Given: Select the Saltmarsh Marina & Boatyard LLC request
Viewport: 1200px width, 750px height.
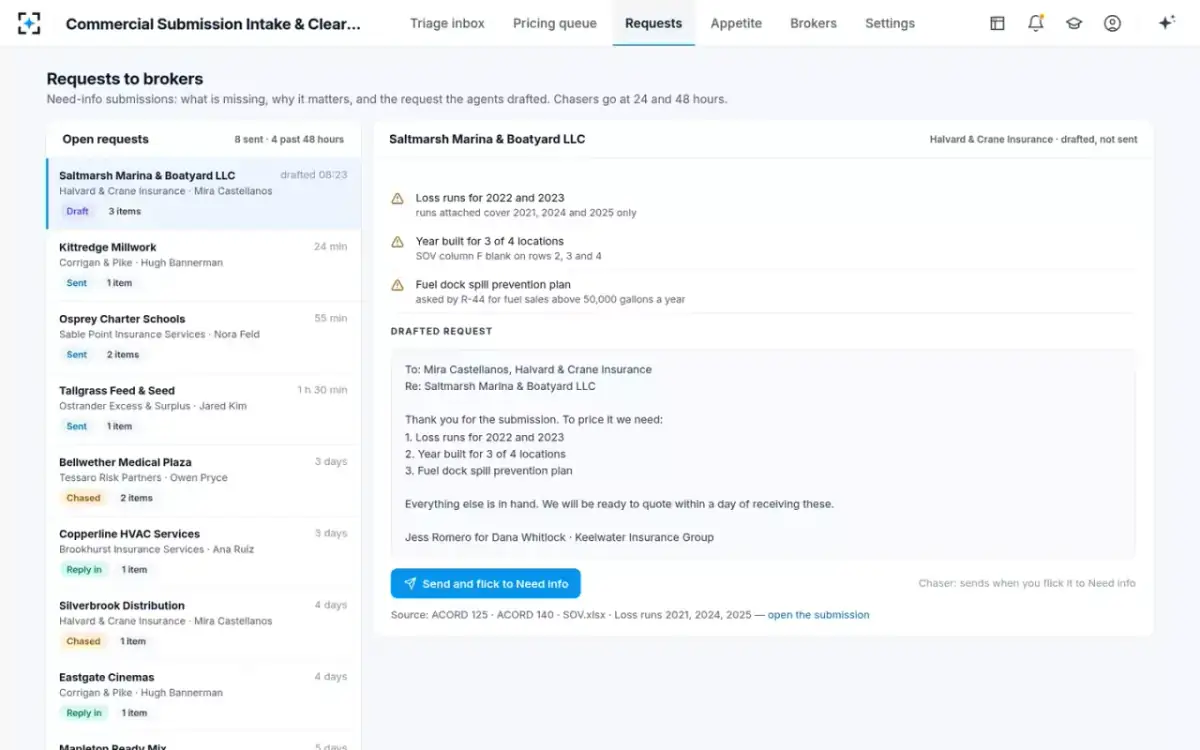Looking at the screenshot, I should point(204,193).
